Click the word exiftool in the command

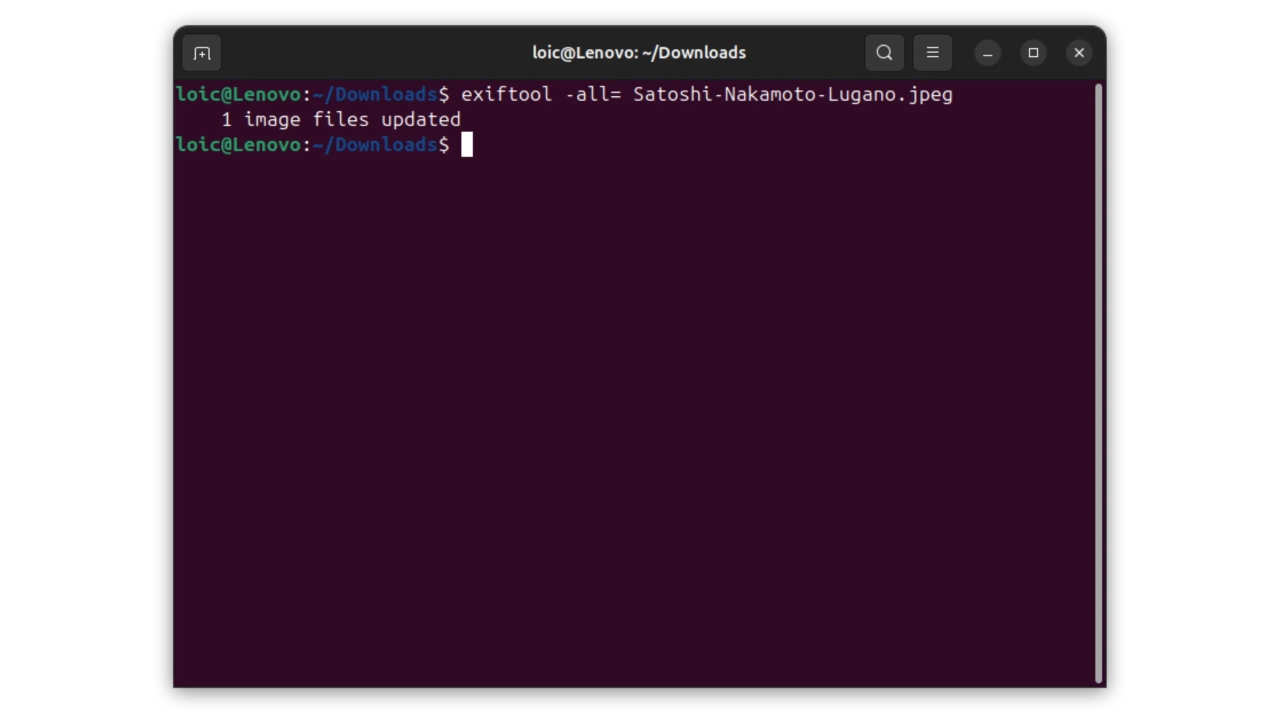click(506, 95)
